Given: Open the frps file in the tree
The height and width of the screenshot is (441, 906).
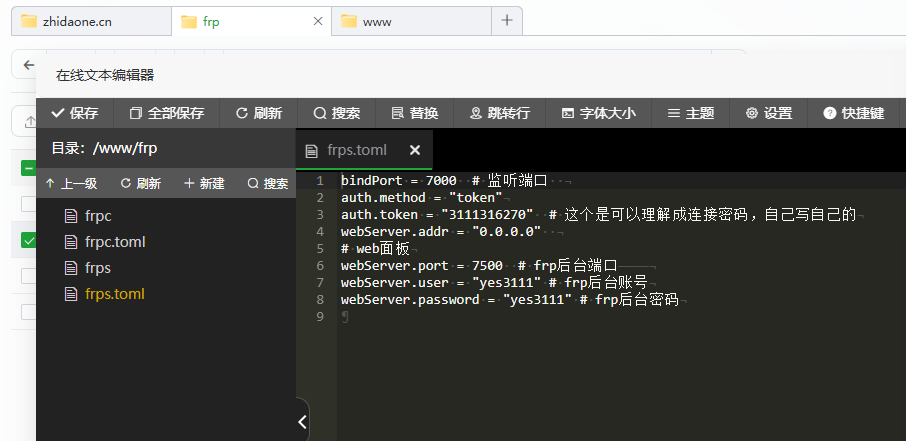Looking at the screenshot, I should (x=98, y=268).
